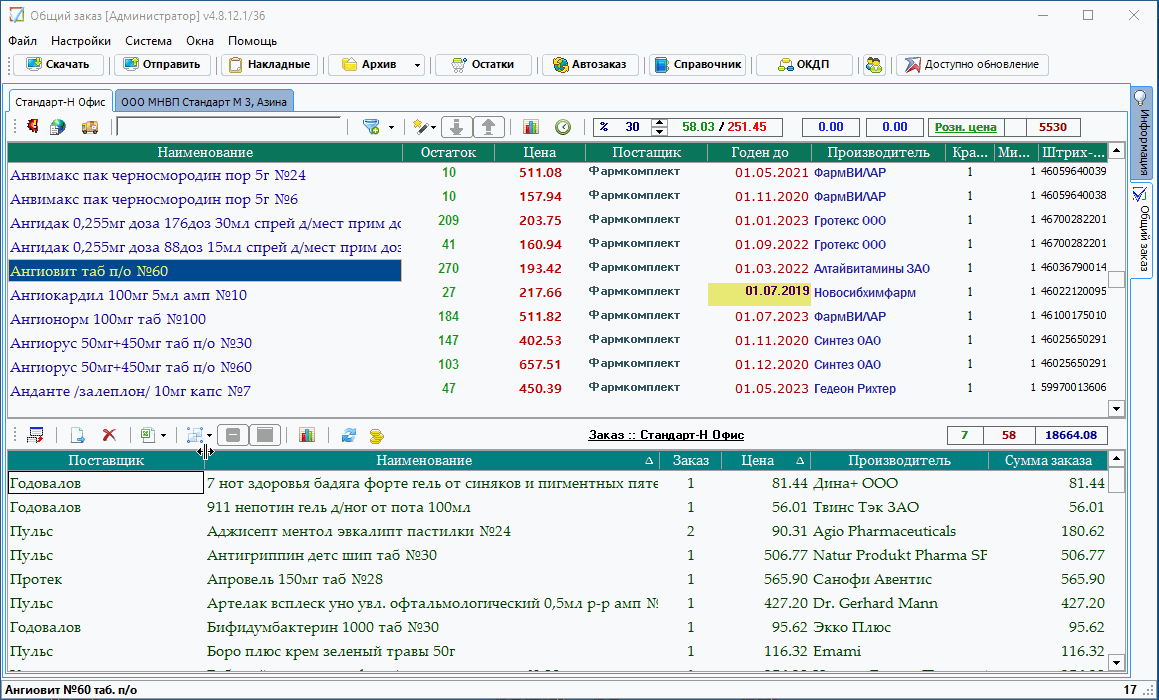Open the Архив dropdown arrow

tap(417, 65)
